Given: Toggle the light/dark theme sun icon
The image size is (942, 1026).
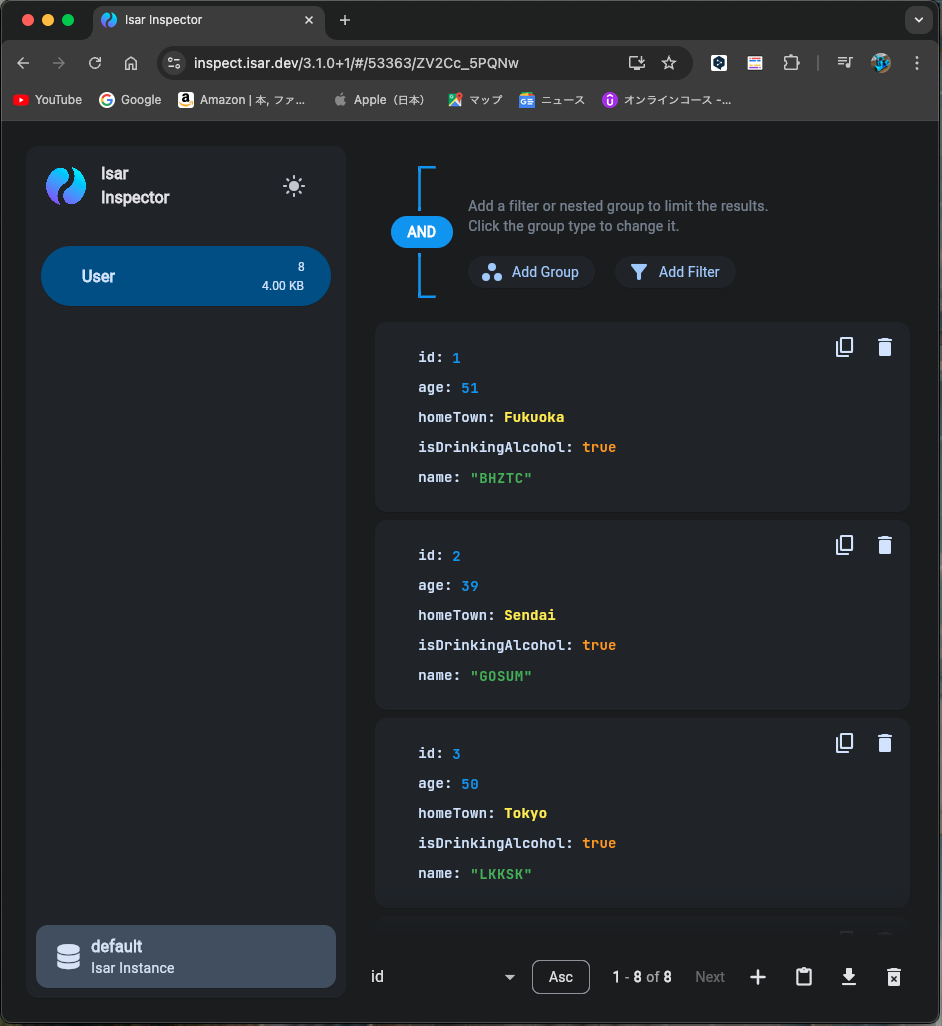Looking at the screenshot, I should point(293,186).
